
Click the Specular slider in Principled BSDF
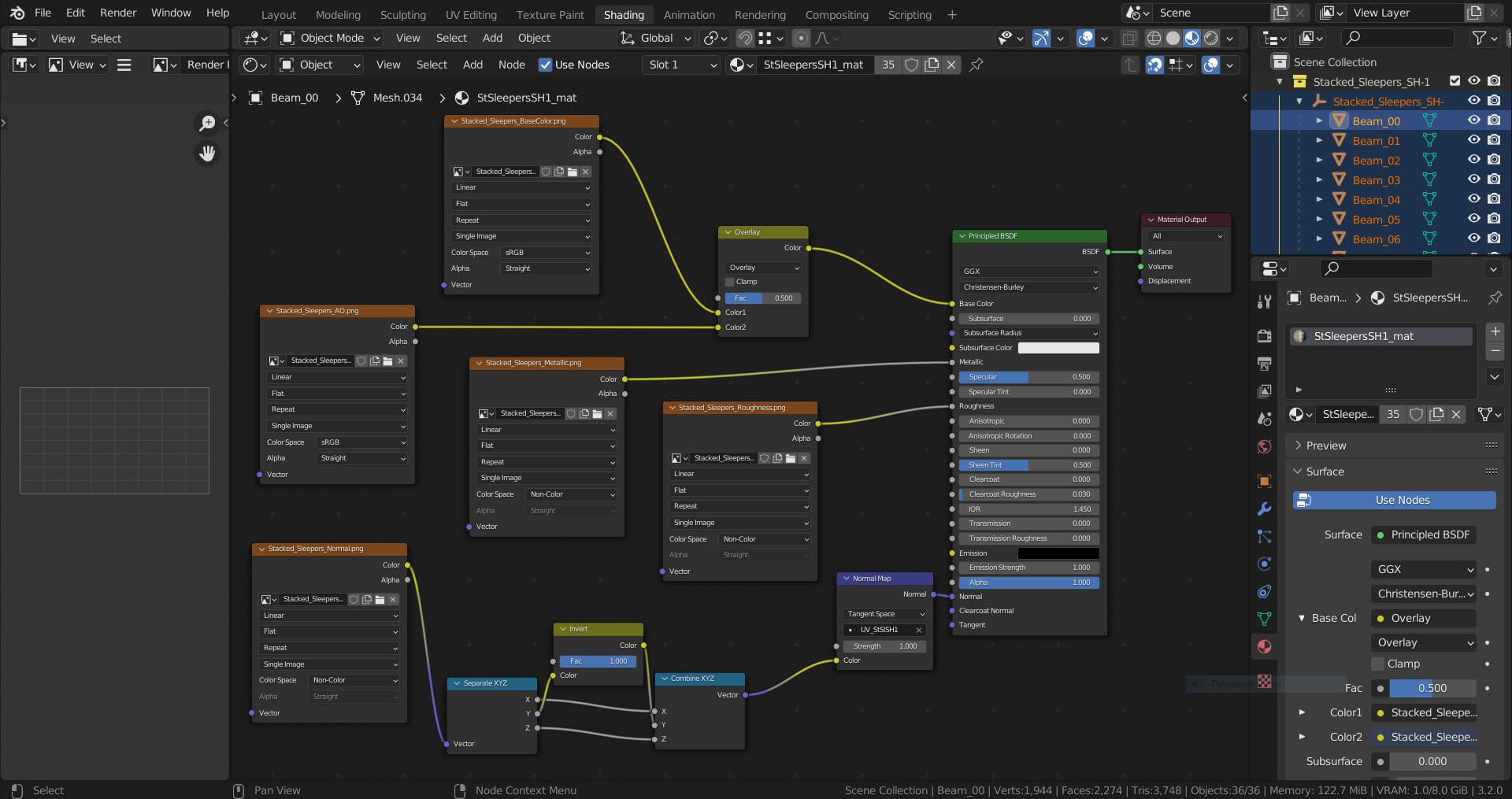coord(1028,377)
